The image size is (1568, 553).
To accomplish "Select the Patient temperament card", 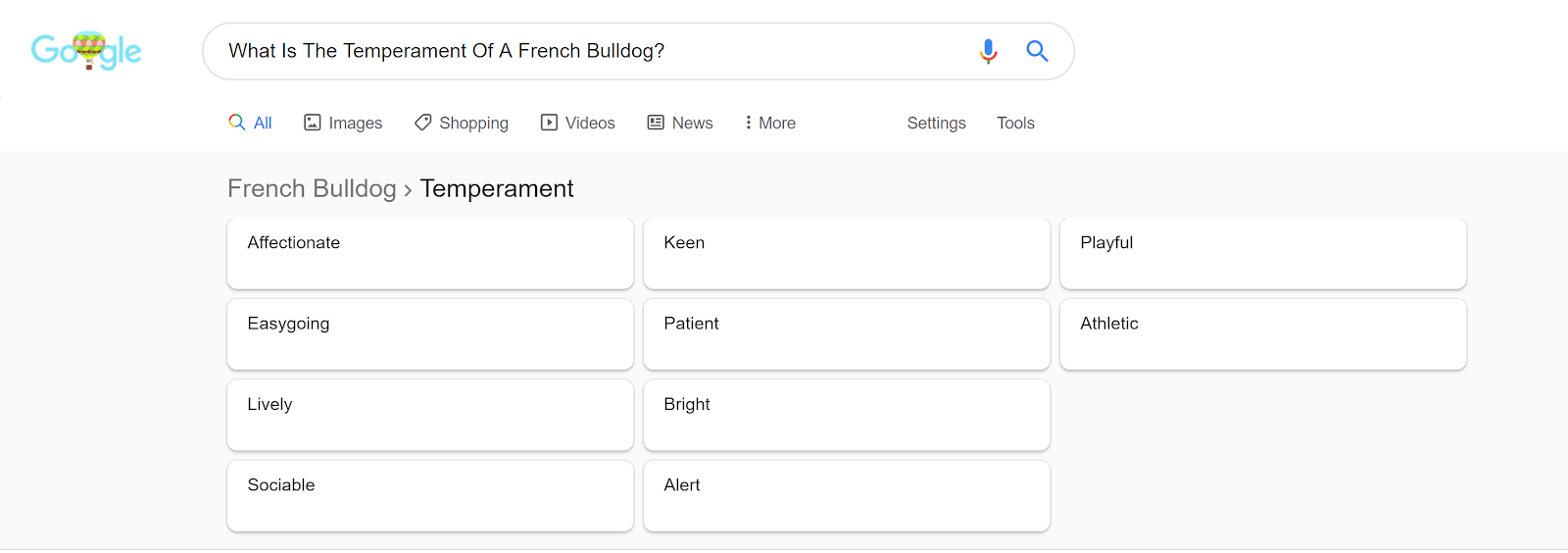I will click(847, 334).
